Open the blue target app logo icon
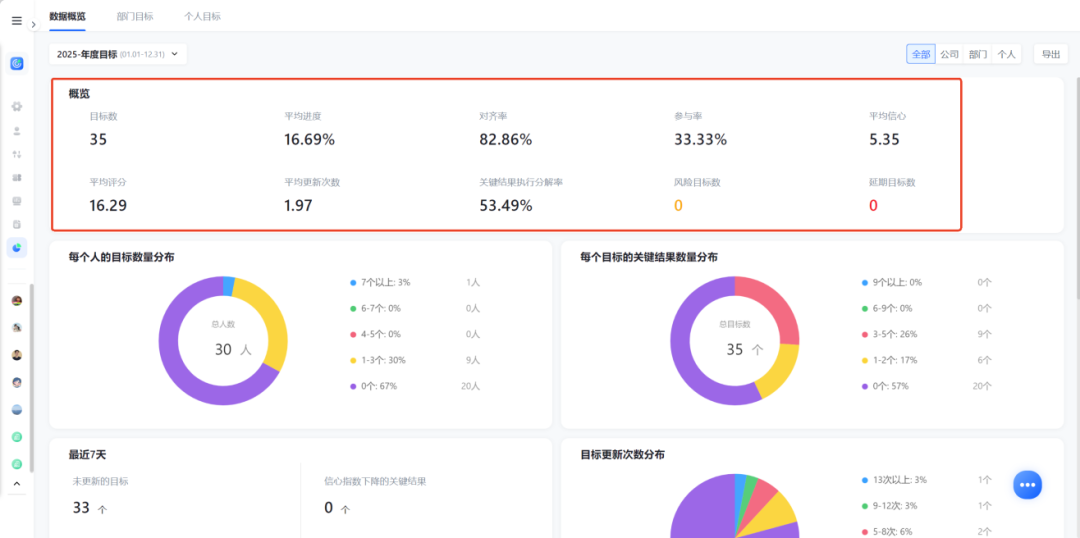1080x538 pixels. [17, 63]
